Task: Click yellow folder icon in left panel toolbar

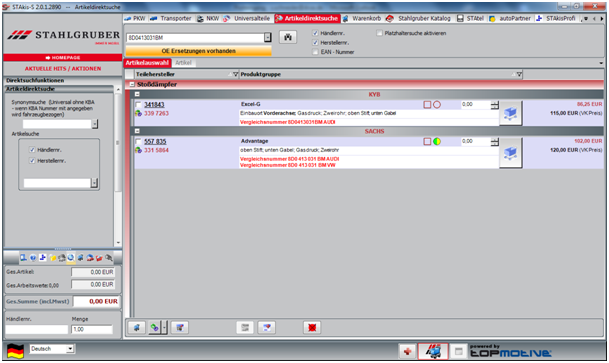Action: [x=52, y=258]
